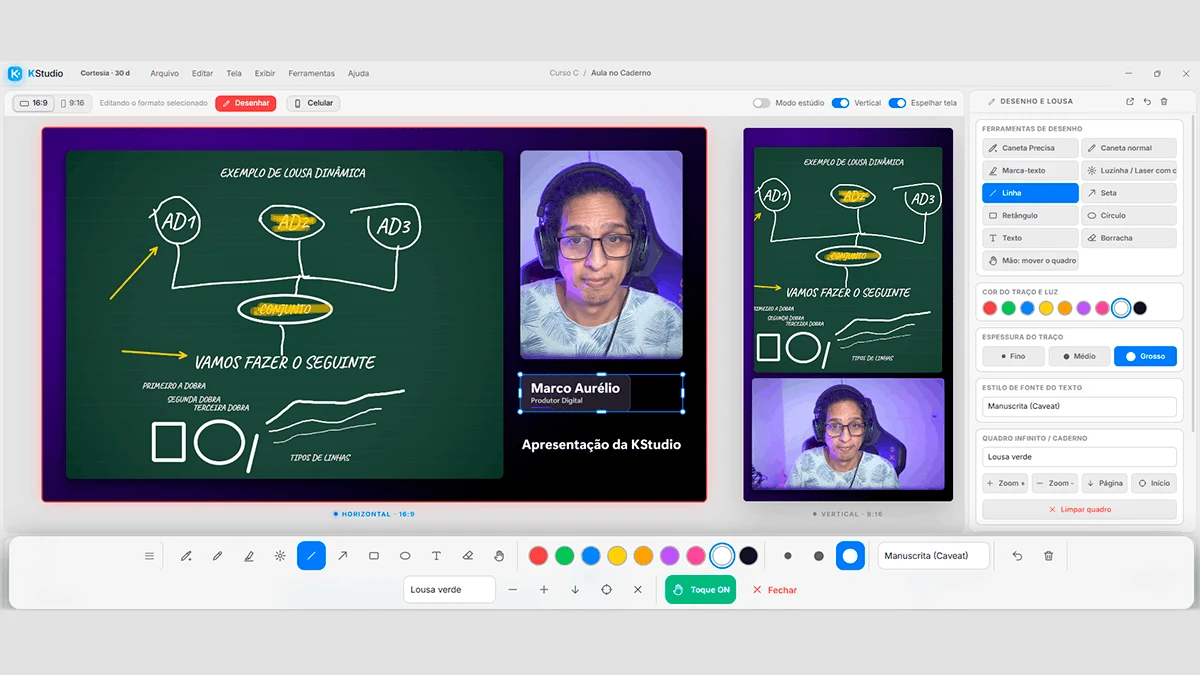The image size is (1200, 675).
Task: Activate the laser pointer icon in bottom toolbar
Action: tap(280, 556)
